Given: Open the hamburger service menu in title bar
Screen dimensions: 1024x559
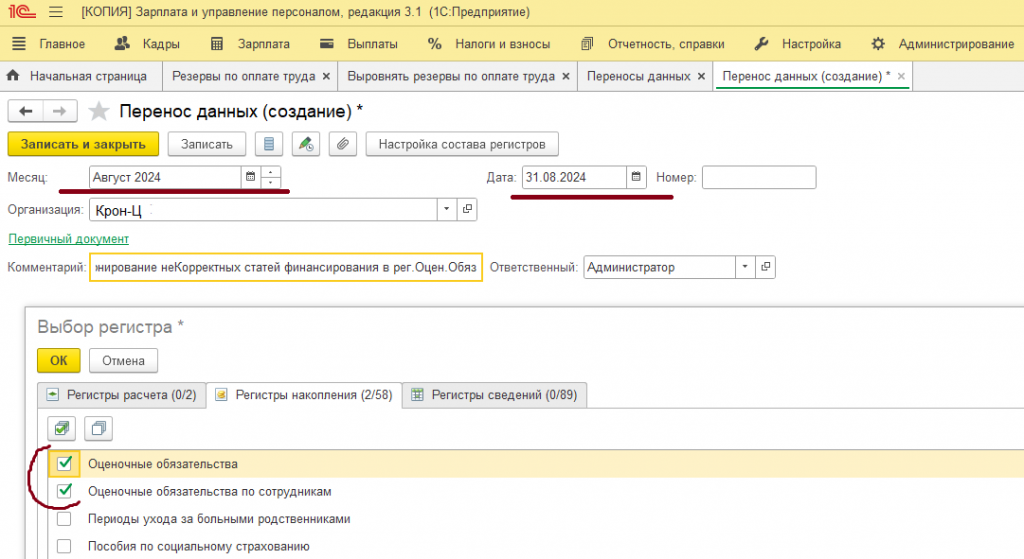Looking at the screenshot, I should tap(56, 12).
